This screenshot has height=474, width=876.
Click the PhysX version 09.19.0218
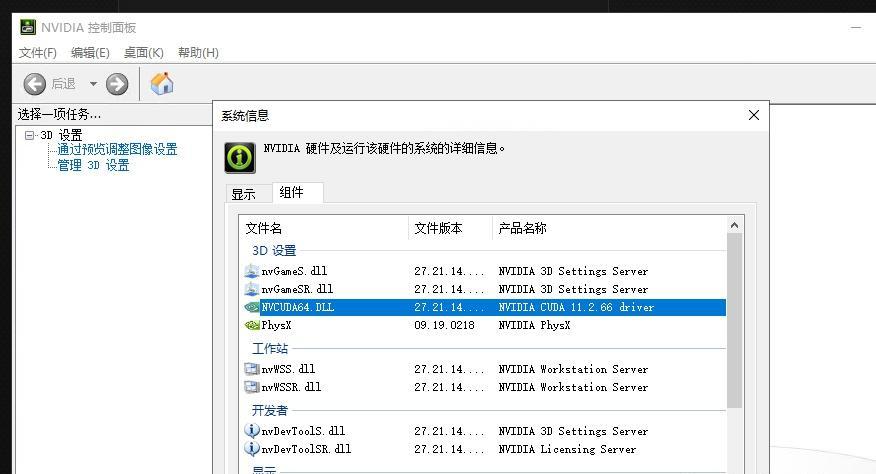point(444,325)
